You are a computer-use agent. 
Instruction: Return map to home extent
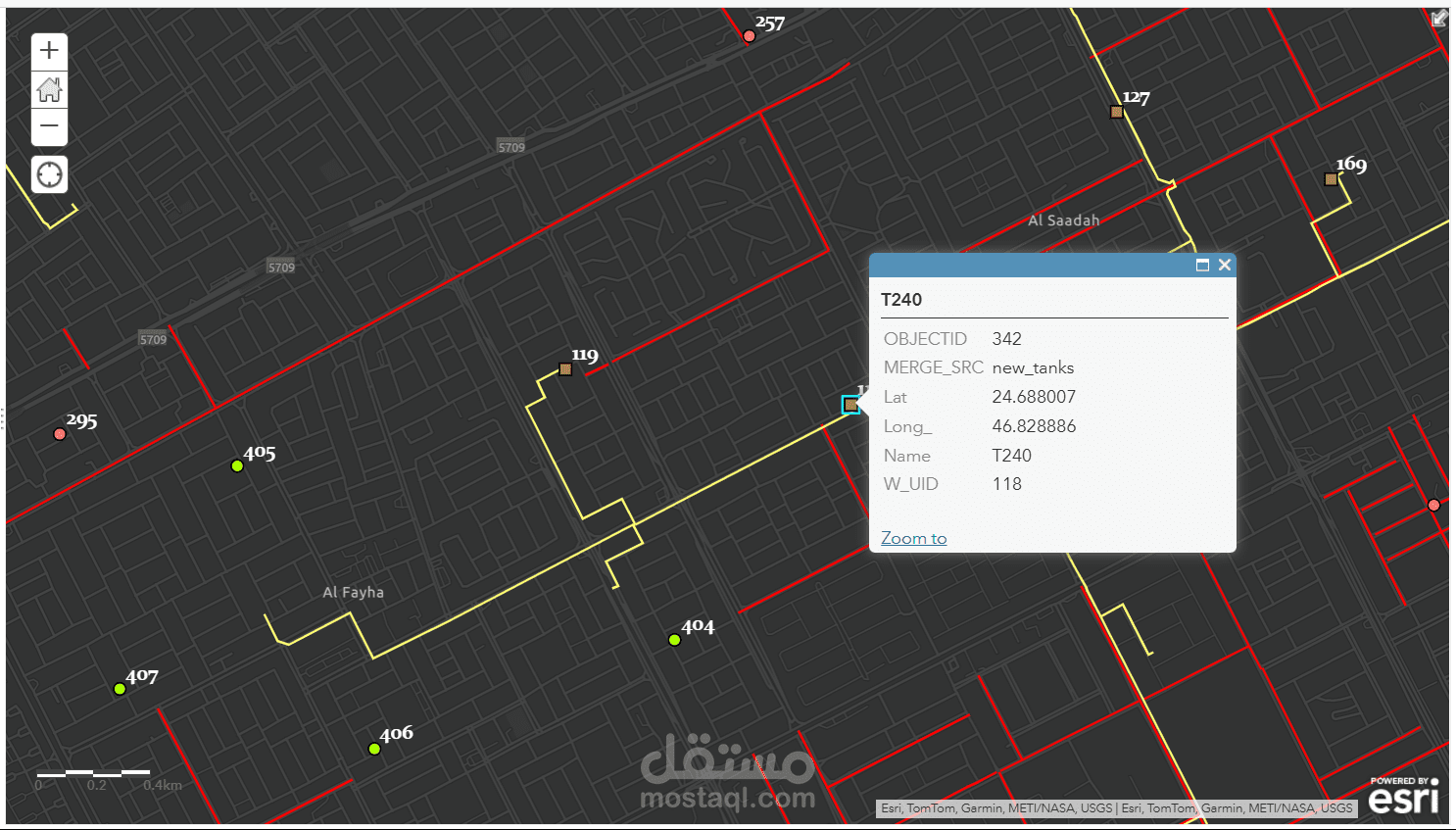point(49,90)
